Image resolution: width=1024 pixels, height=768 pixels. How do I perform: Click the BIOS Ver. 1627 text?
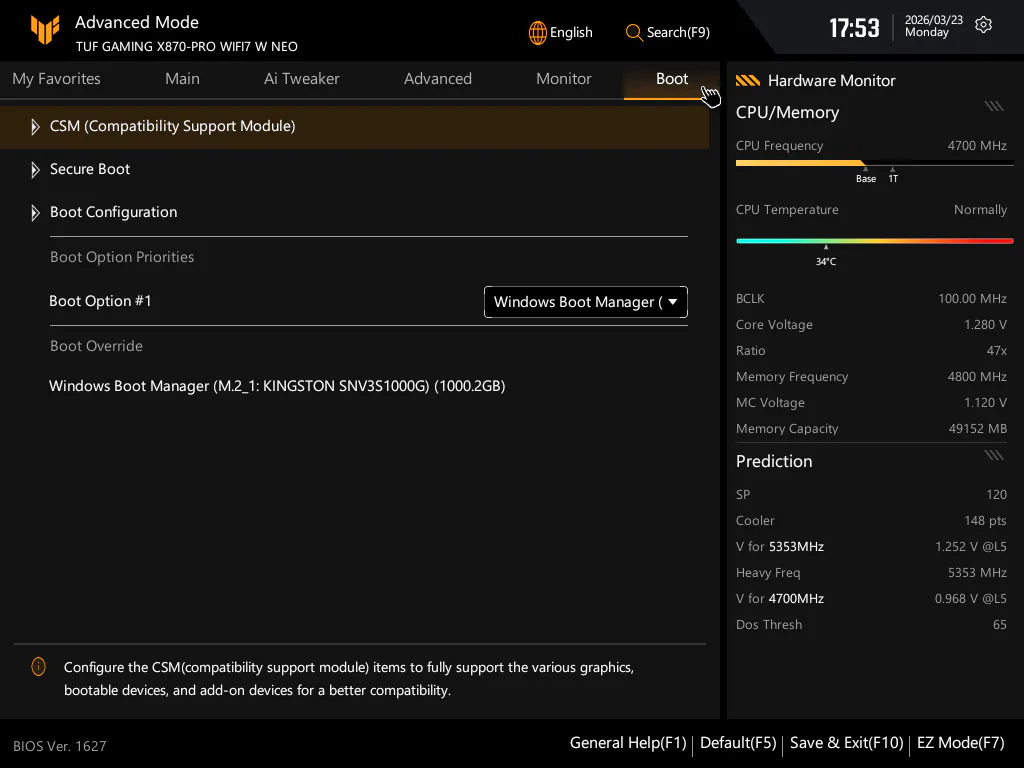tap(59, 746)
